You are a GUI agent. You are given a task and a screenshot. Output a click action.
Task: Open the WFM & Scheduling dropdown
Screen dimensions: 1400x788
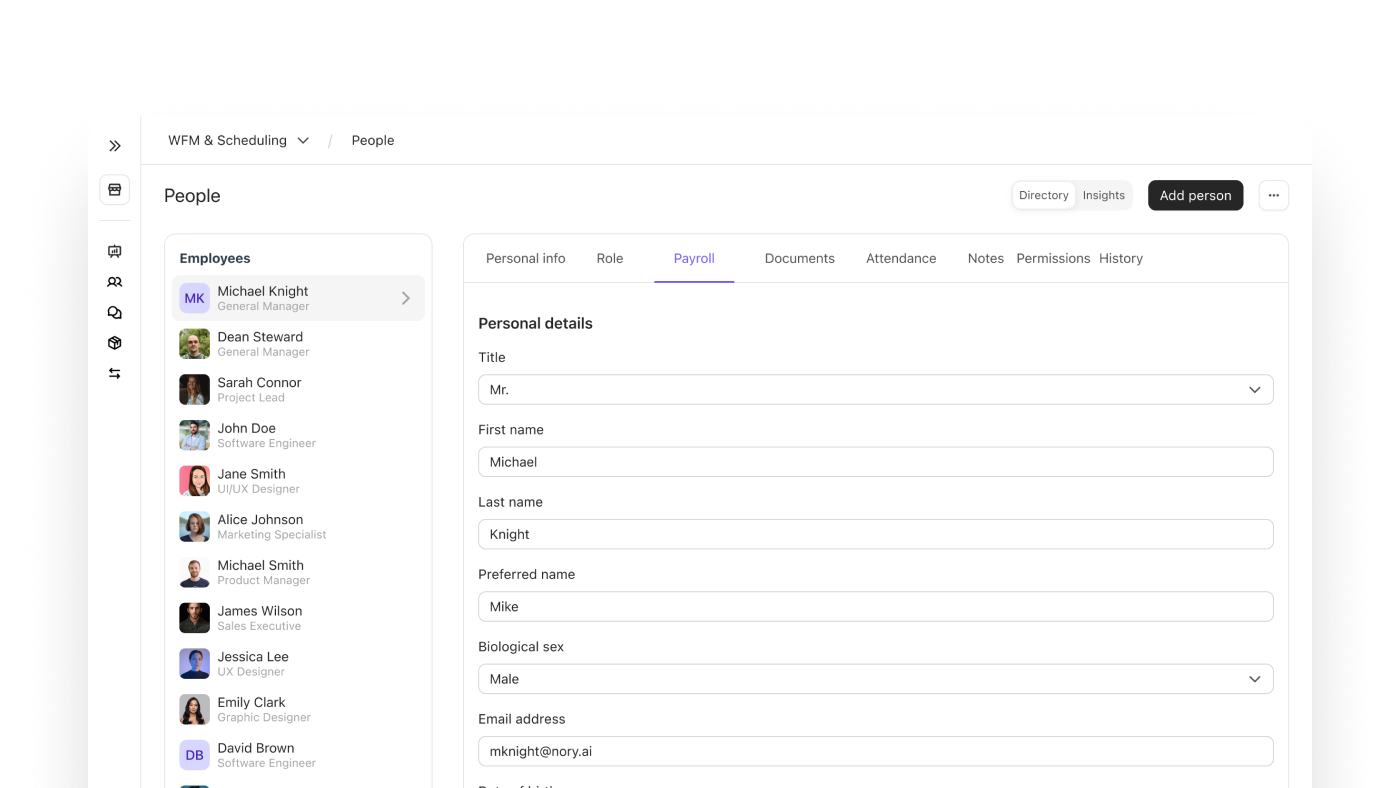click(x=238, y=141)
